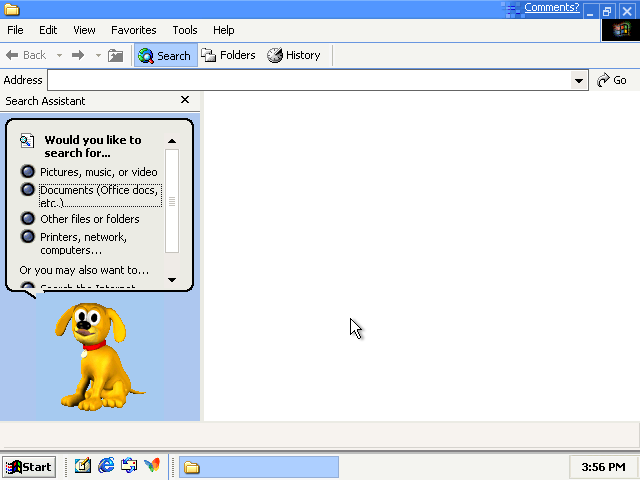Click the Windows flag throbber logo
This screenshot has height=480, width=640.
tap(621, 30)
